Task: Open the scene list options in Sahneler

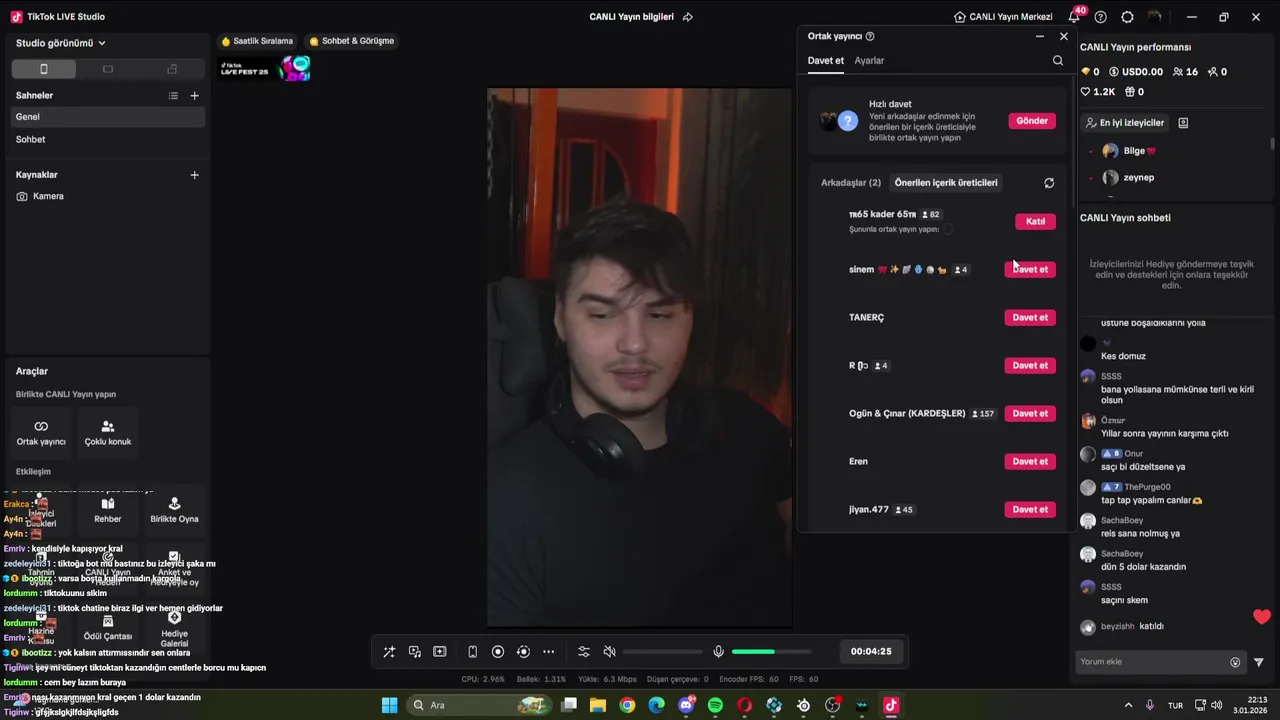Action: 173,96
